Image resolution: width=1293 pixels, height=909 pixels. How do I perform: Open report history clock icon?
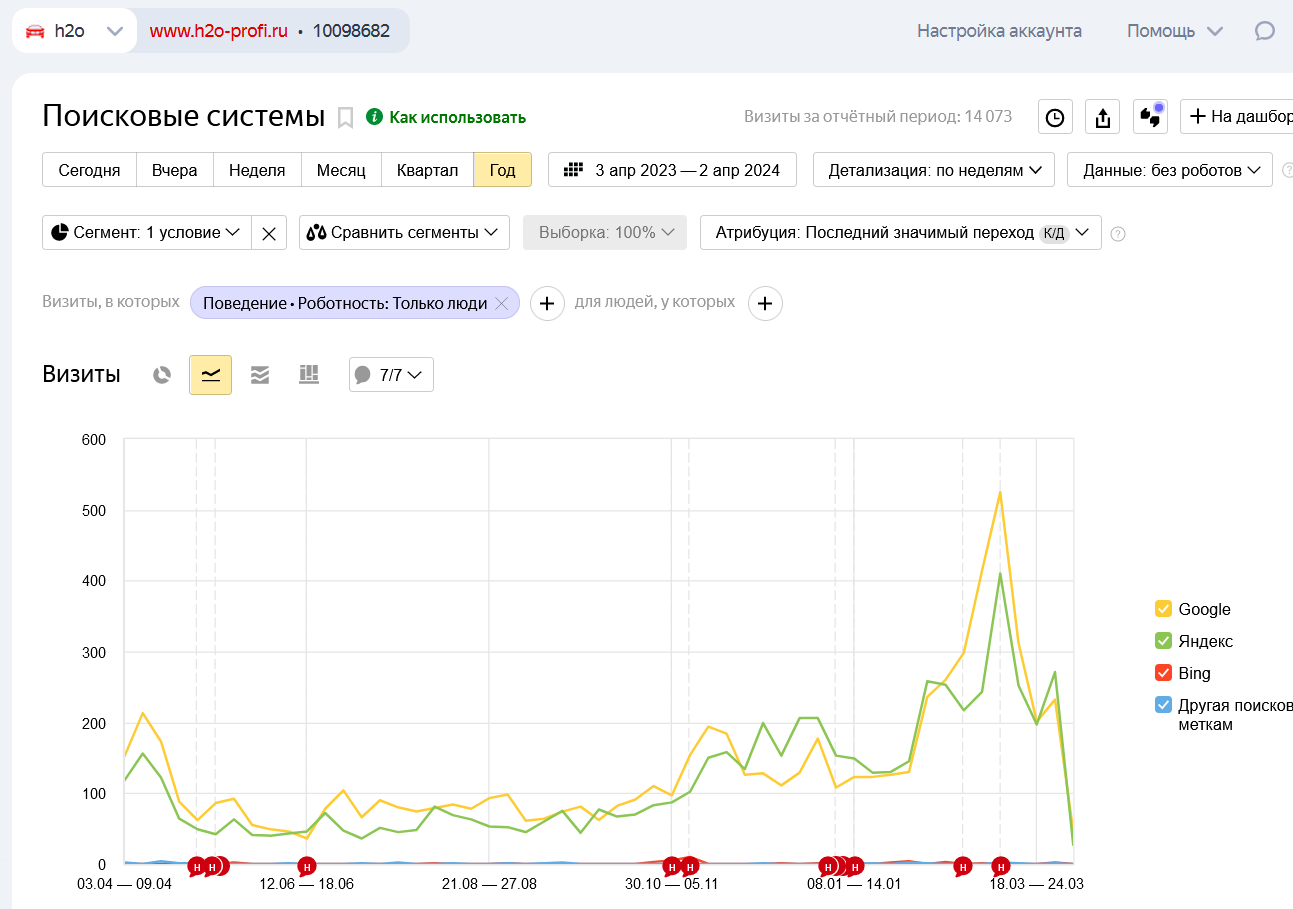click(x=1055, y=117)
